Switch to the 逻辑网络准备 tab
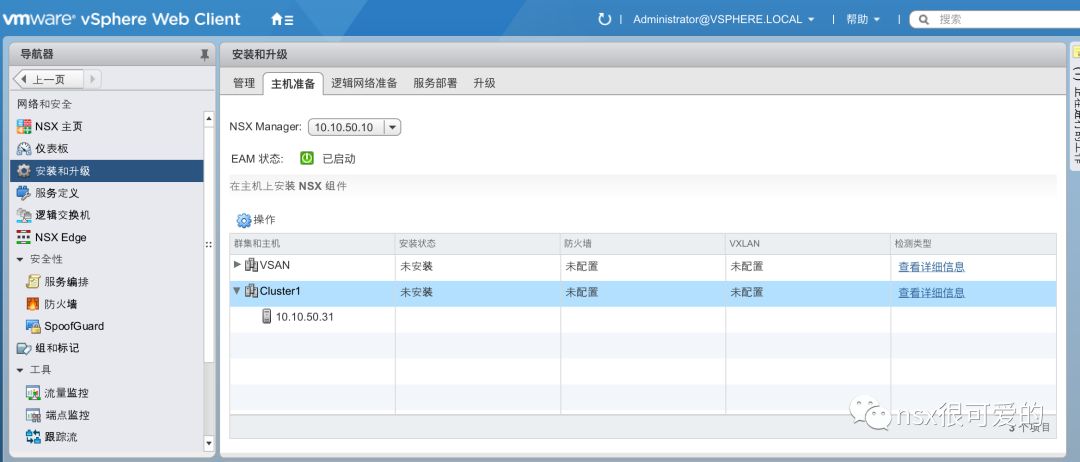The width and height of the screenshot is (1080, 462). click(364, 83)
